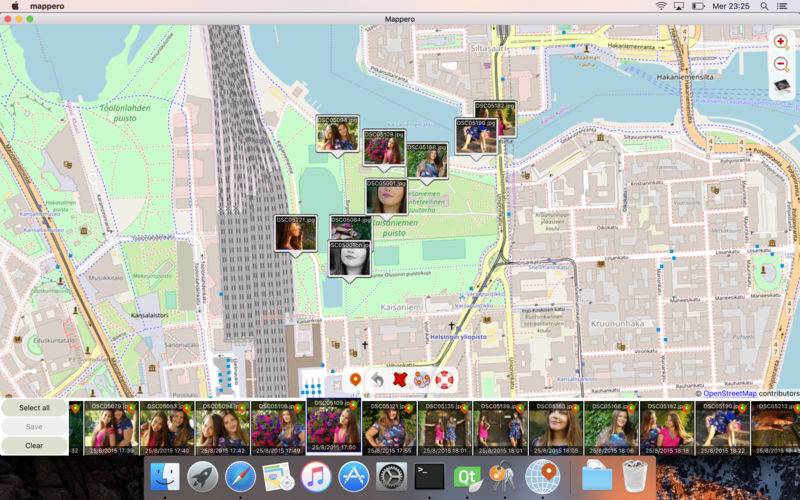Image resolution: width=800 pixels, height=500 pixels.
Task: Click the red-white lifebuoy help icon
Action: 444,380
